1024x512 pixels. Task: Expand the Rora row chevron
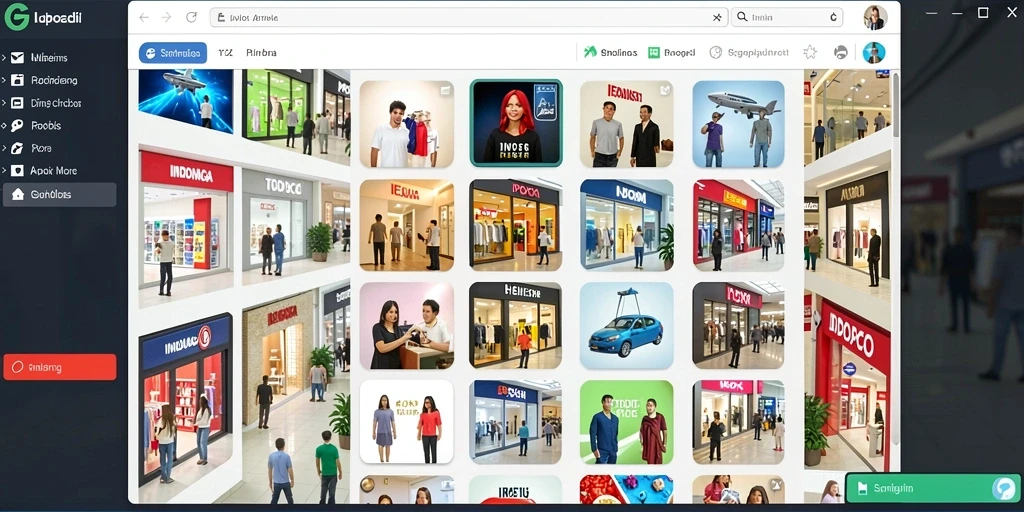pos(4,148)
